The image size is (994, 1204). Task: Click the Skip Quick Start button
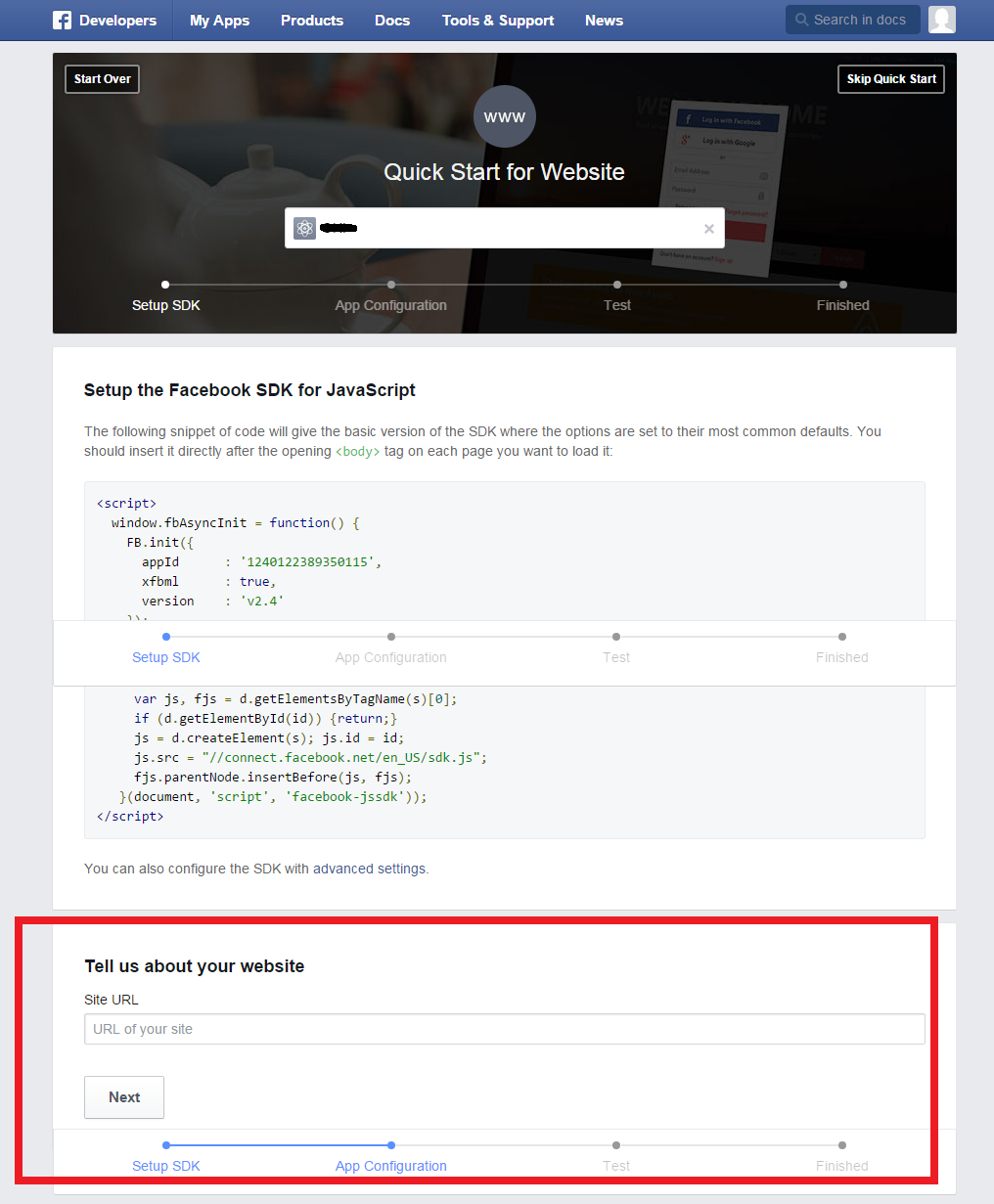point(891,79)
